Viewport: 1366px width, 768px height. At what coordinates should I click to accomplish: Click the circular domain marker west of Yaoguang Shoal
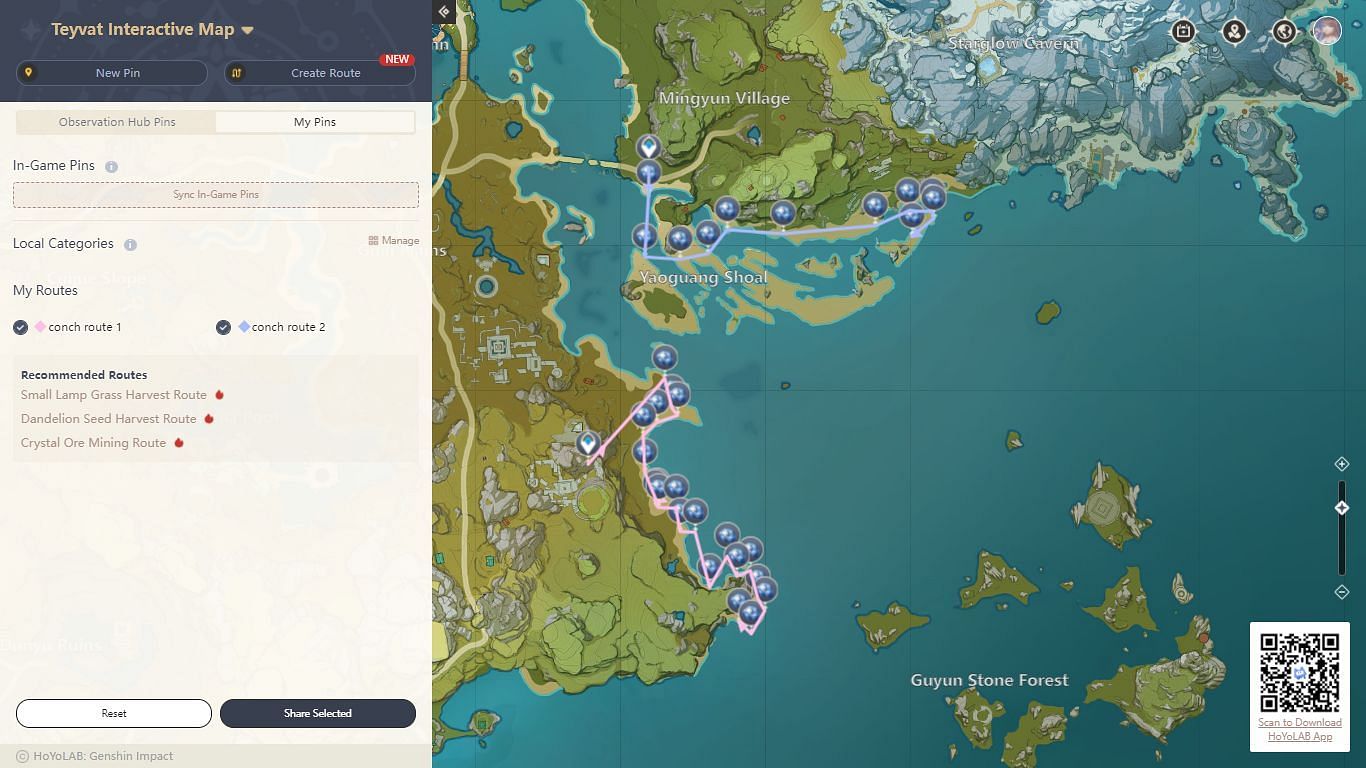click(x=487, y=287)
